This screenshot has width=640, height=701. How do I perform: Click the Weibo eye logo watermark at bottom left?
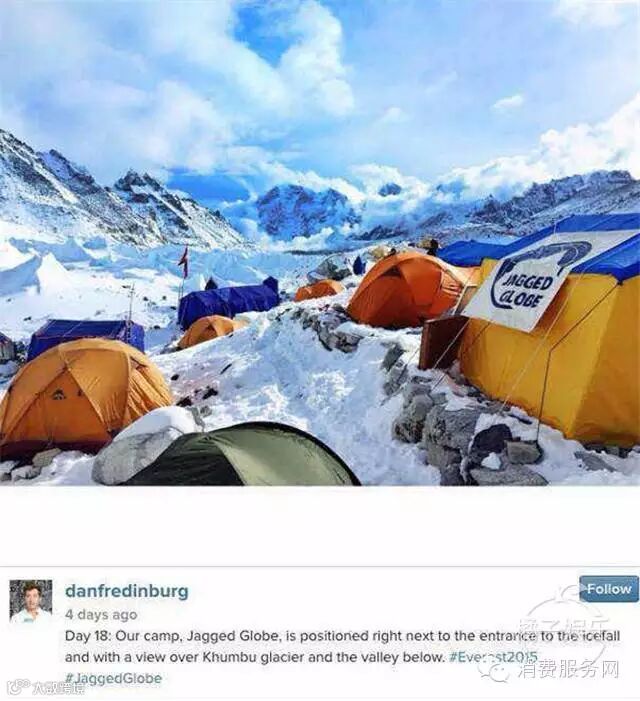(x=21, y=686)
